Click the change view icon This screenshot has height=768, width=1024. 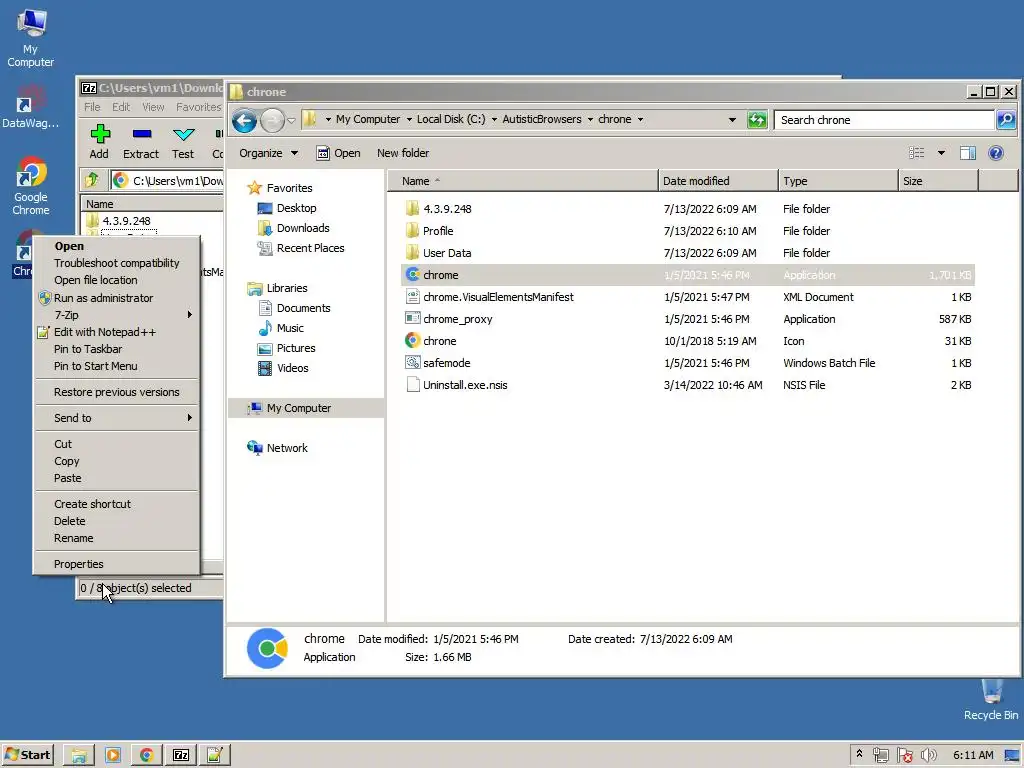[917, 153]
